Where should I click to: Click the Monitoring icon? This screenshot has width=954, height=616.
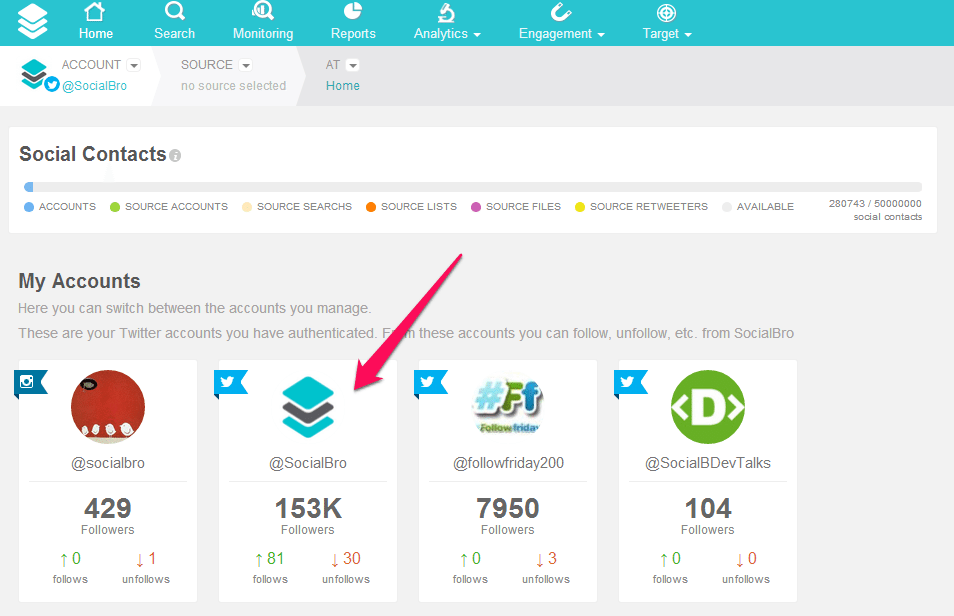[x=263, y=11]
